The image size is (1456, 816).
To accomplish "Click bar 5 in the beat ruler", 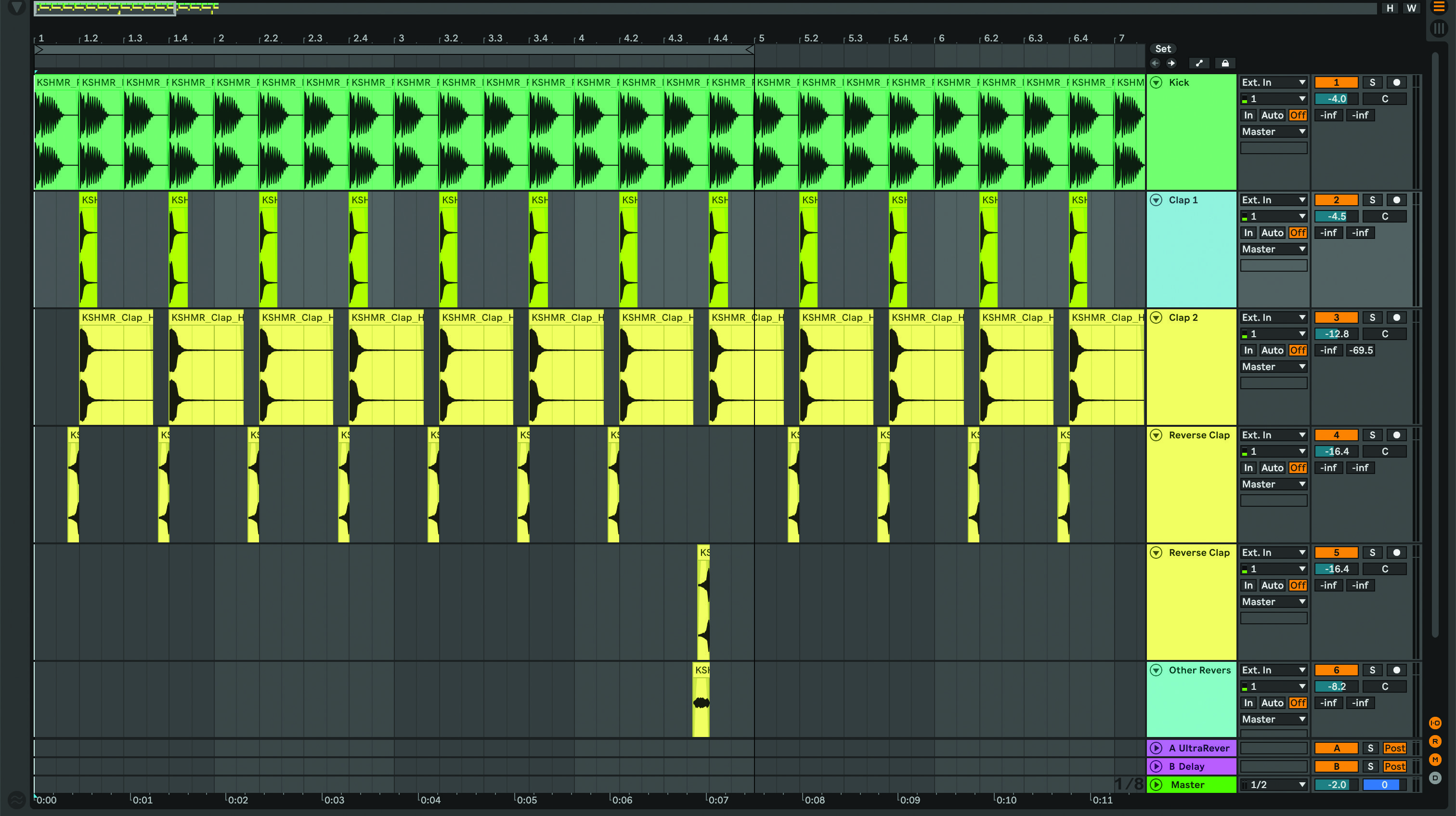I will coord(761,39).
